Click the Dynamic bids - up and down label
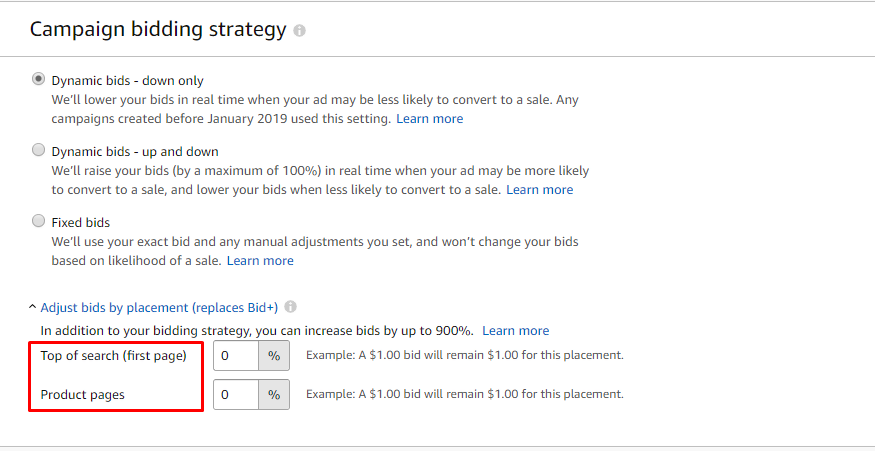This screenshot has height=451, width=875. [135, 151]
